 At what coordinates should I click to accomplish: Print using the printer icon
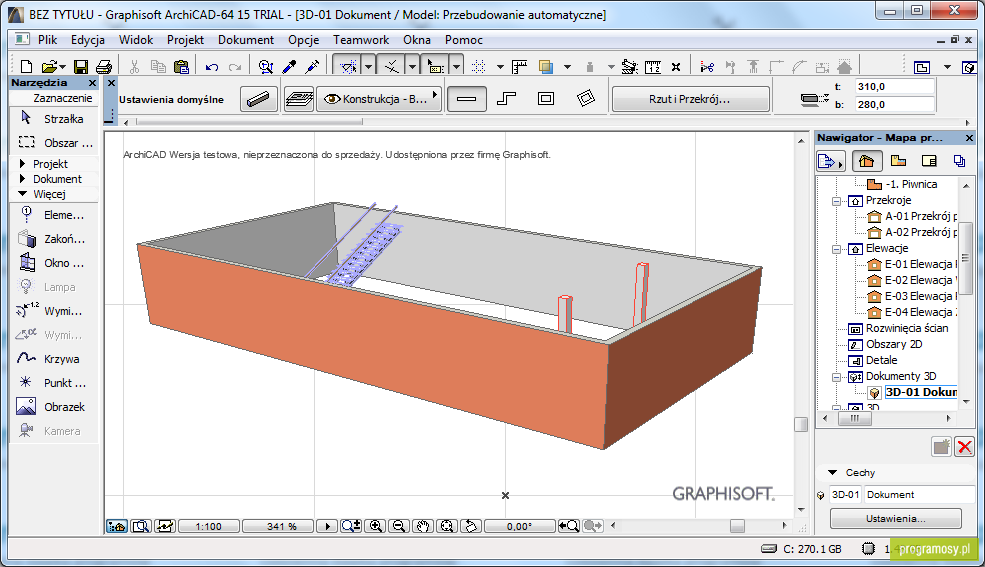(x=104, y=67)
